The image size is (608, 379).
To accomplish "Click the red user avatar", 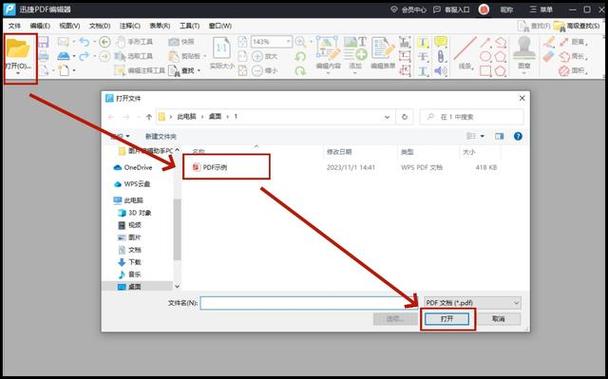I will [x=484, y=10].
